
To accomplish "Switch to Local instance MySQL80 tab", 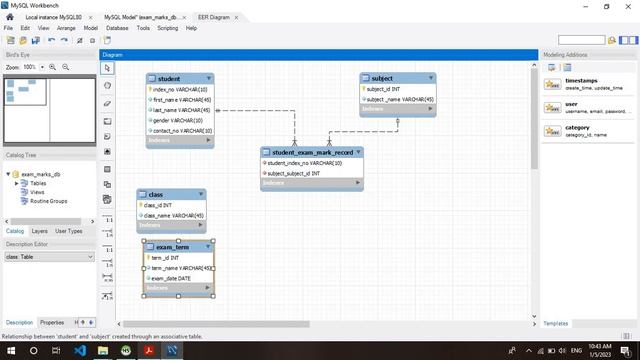I will 53,17.
